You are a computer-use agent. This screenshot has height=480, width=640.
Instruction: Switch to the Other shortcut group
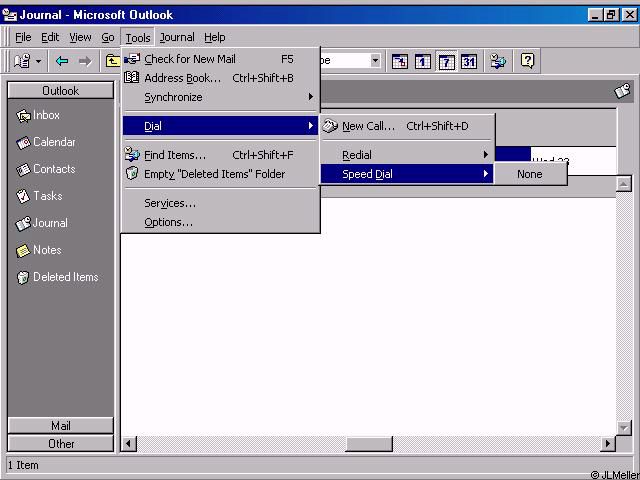60,443
